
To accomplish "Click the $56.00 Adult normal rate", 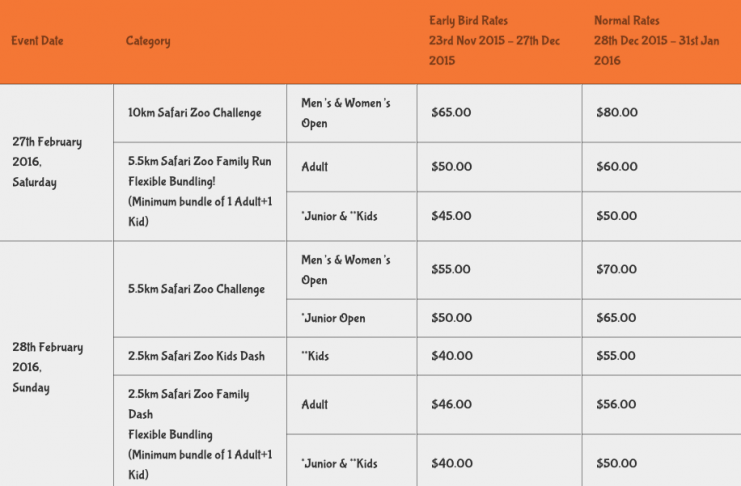I will (x=616, y=405).
